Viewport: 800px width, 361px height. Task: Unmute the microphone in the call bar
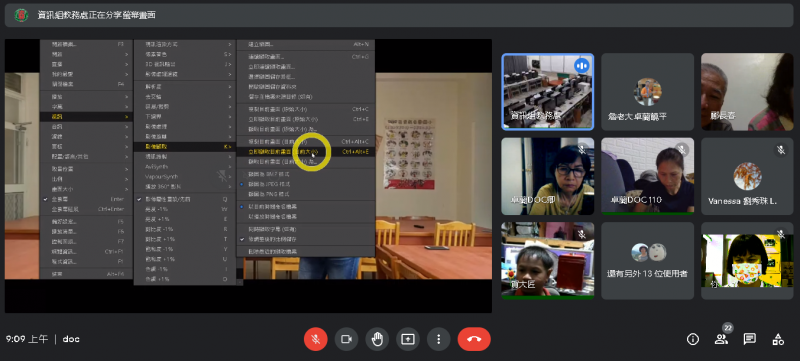(315, 339)
